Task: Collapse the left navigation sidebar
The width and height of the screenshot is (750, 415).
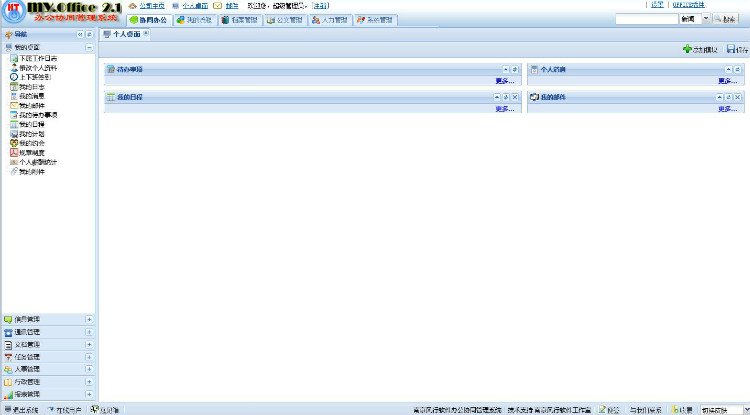Action: 79,34
